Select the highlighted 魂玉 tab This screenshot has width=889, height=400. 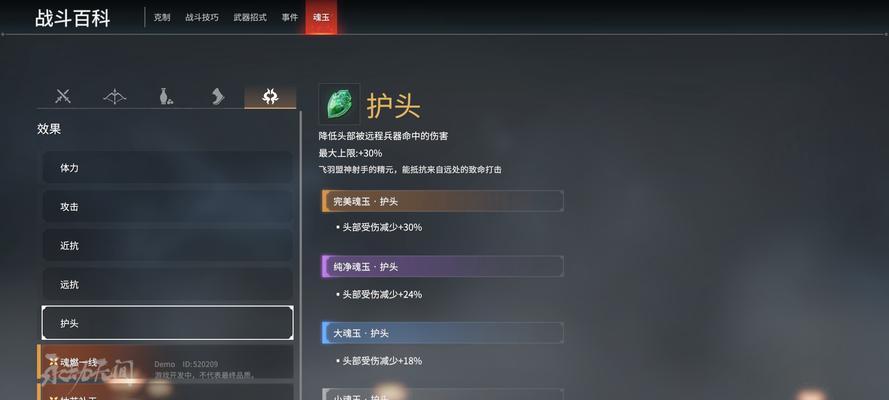coord(321,17)
